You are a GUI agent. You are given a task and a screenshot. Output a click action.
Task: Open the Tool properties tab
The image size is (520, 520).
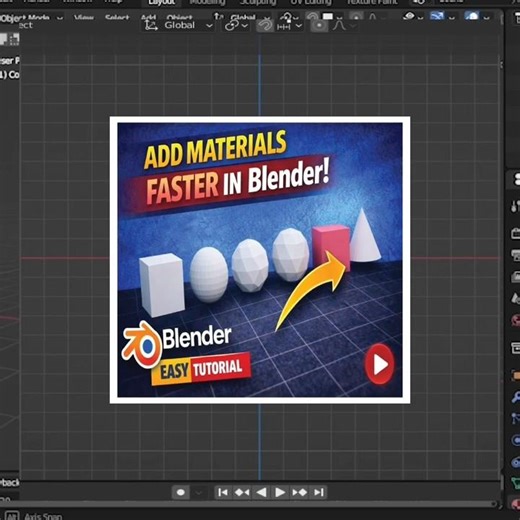coord(515,206)
